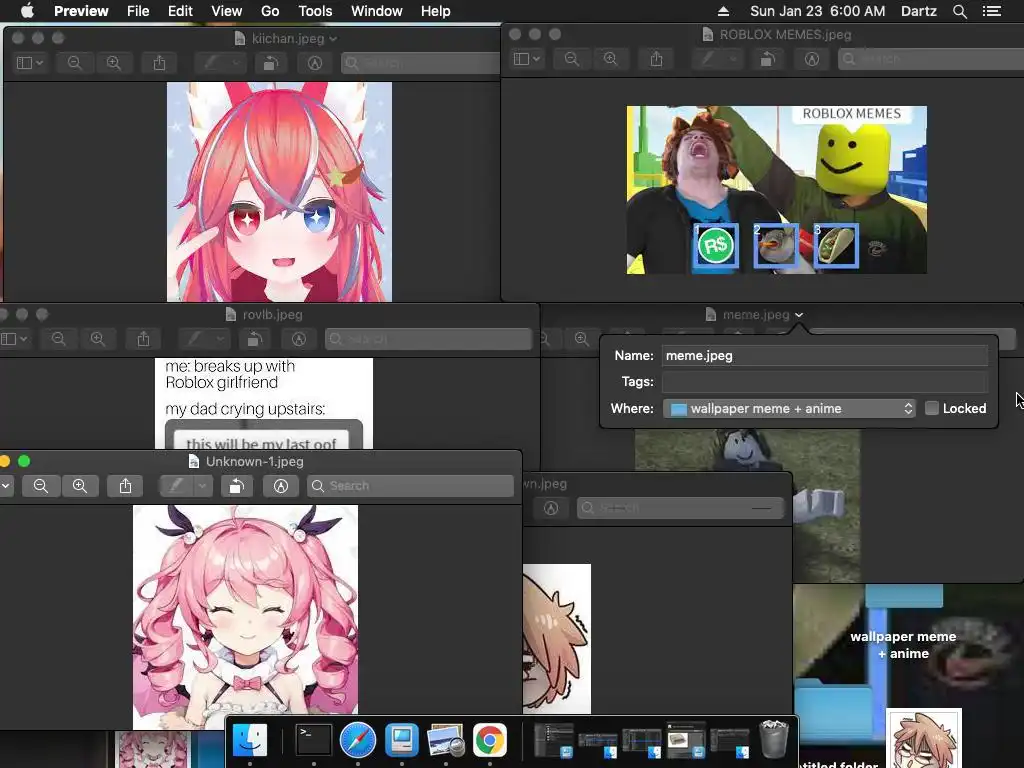Open Finder from the Dock
This screenshot has height=768, width=1024.
tap(250, 741)
